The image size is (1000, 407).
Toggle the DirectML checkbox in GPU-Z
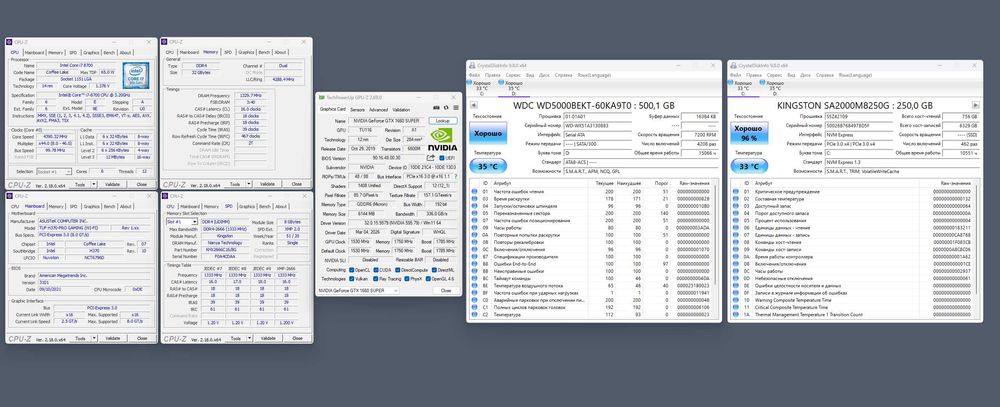(x=434, y=270)
